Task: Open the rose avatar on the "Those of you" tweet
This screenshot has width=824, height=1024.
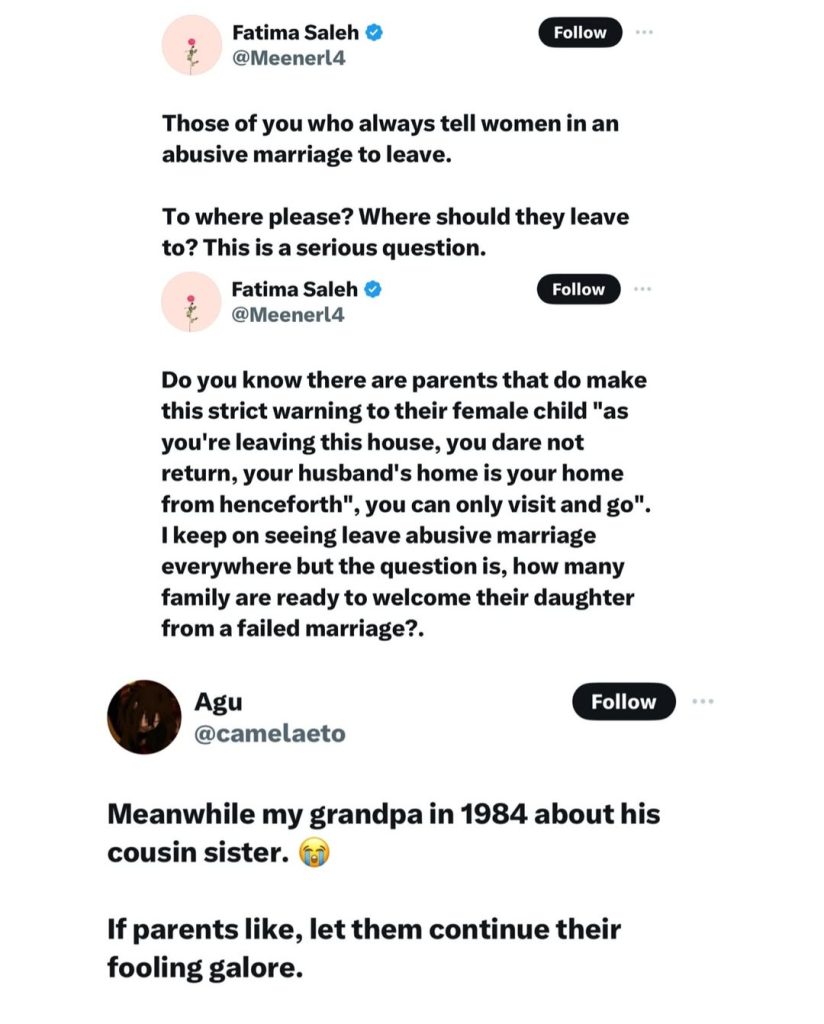Action: click(191, 46)
